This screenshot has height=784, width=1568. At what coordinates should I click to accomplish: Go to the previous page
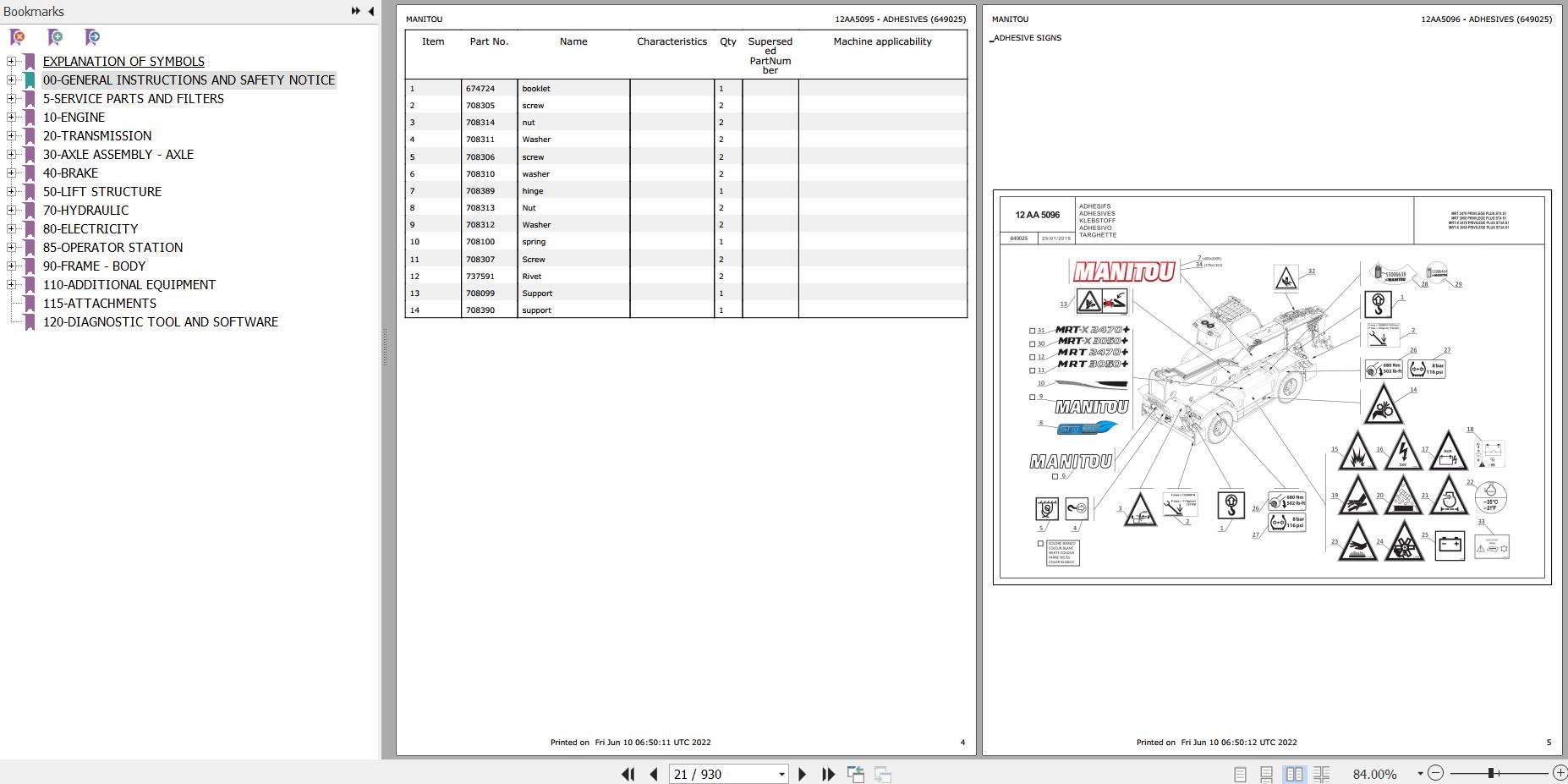[x=653, y=774]
